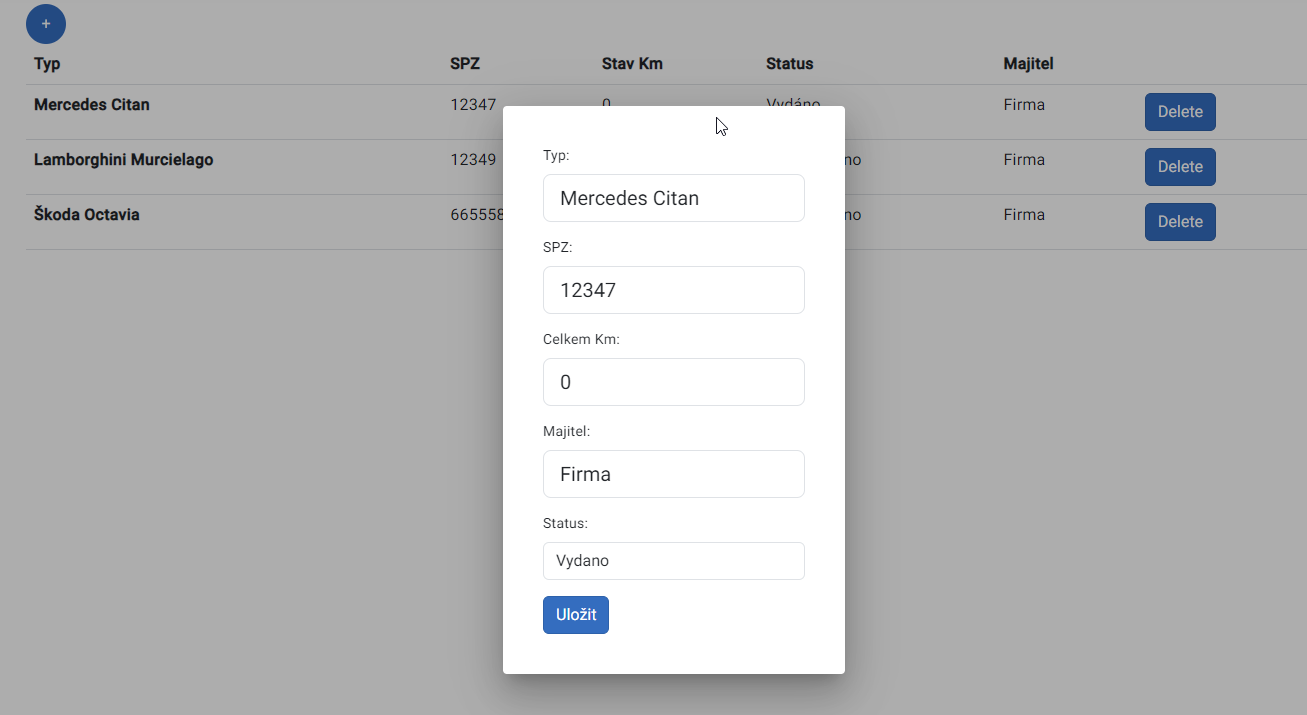Click the Typ column header
1307x715 pixels.
[47, 64]
